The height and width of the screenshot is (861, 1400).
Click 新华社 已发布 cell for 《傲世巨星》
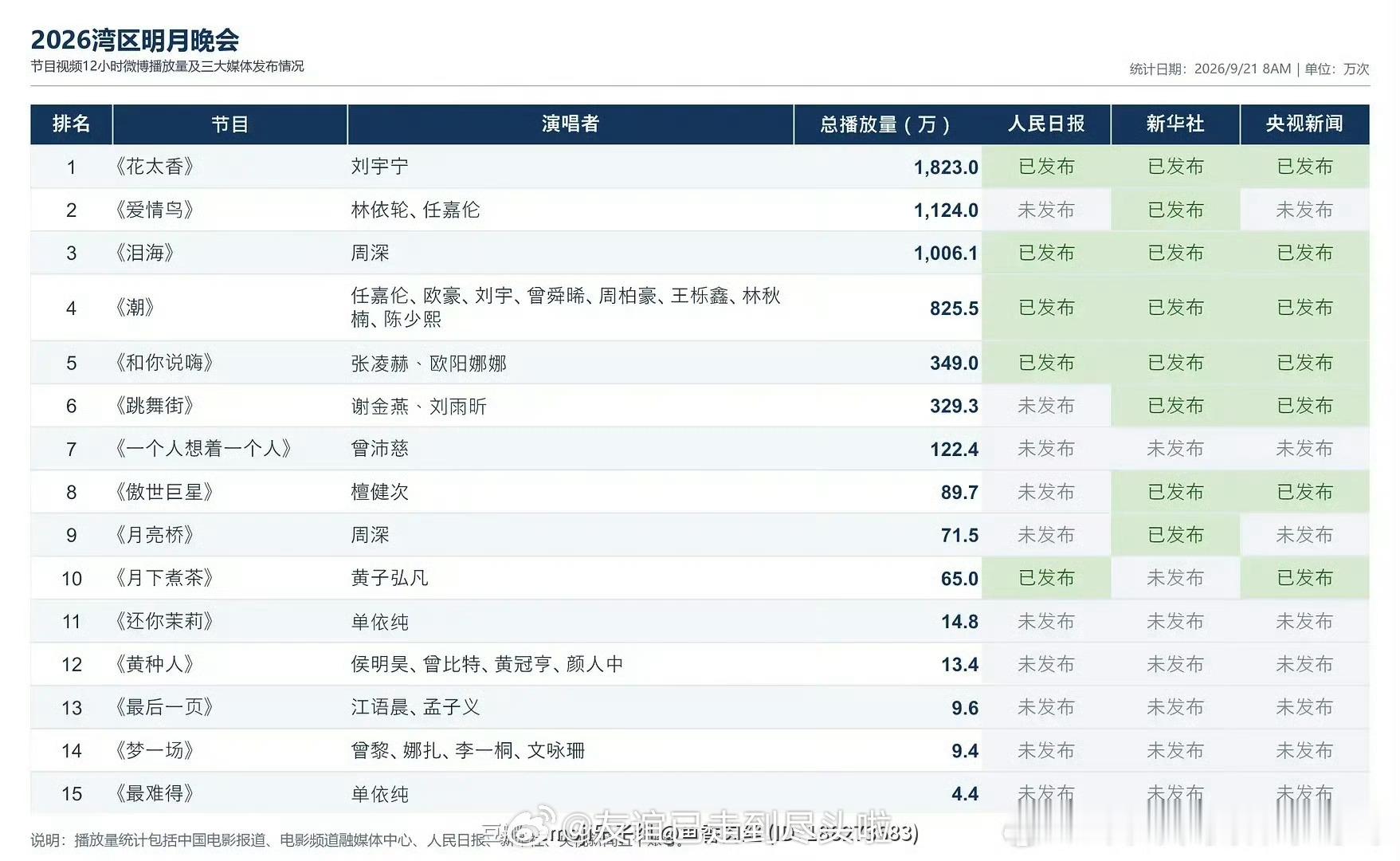click(x=1175, y=492)
